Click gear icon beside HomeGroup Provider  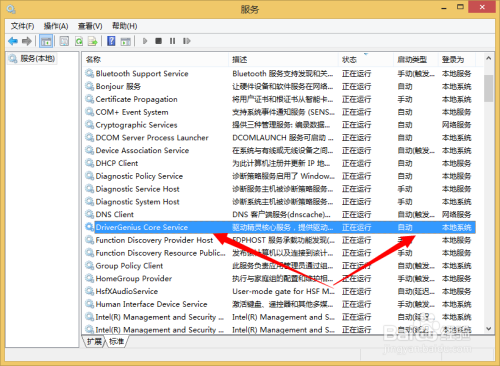coord(89,278)
